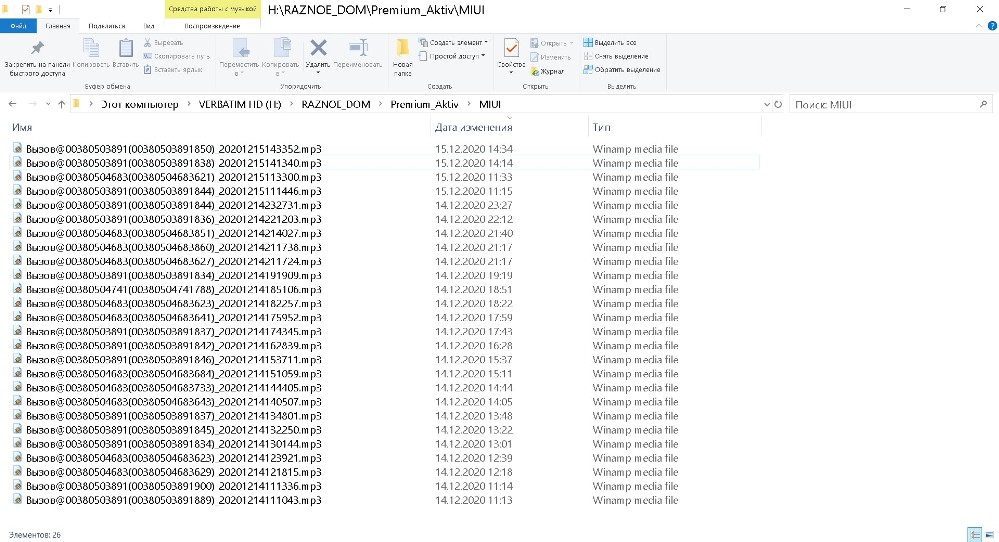
Task: Switch to large thumbnails view at bottom right
Action: coord(988,534)
